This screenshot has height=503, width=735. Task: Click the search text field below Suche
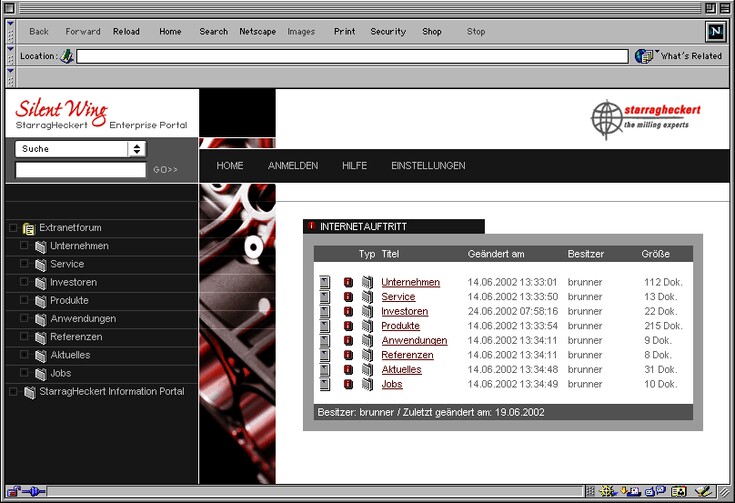pos(81,170)
